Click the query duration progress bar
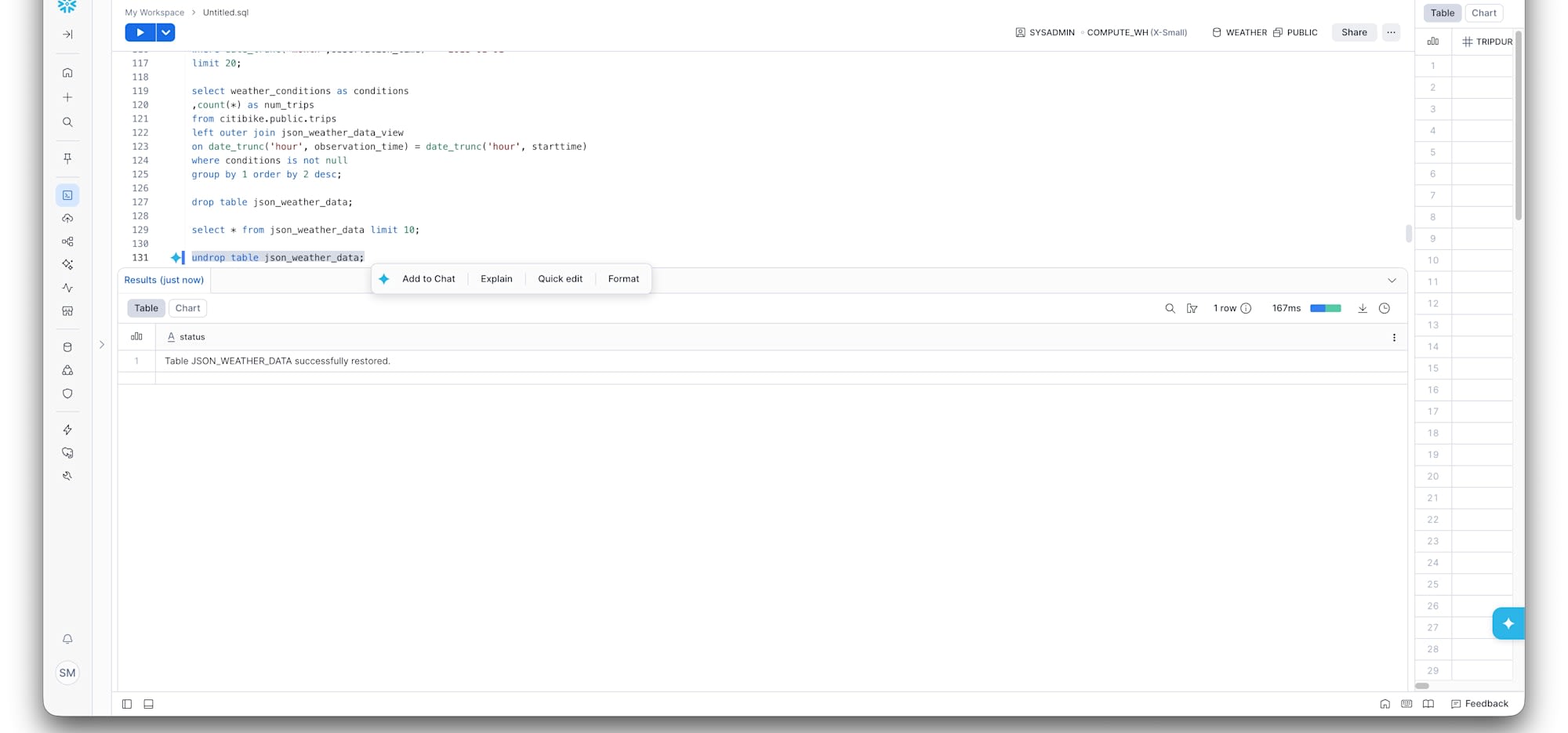The width and height of the screenshot is (1568, 733). 1325,308
